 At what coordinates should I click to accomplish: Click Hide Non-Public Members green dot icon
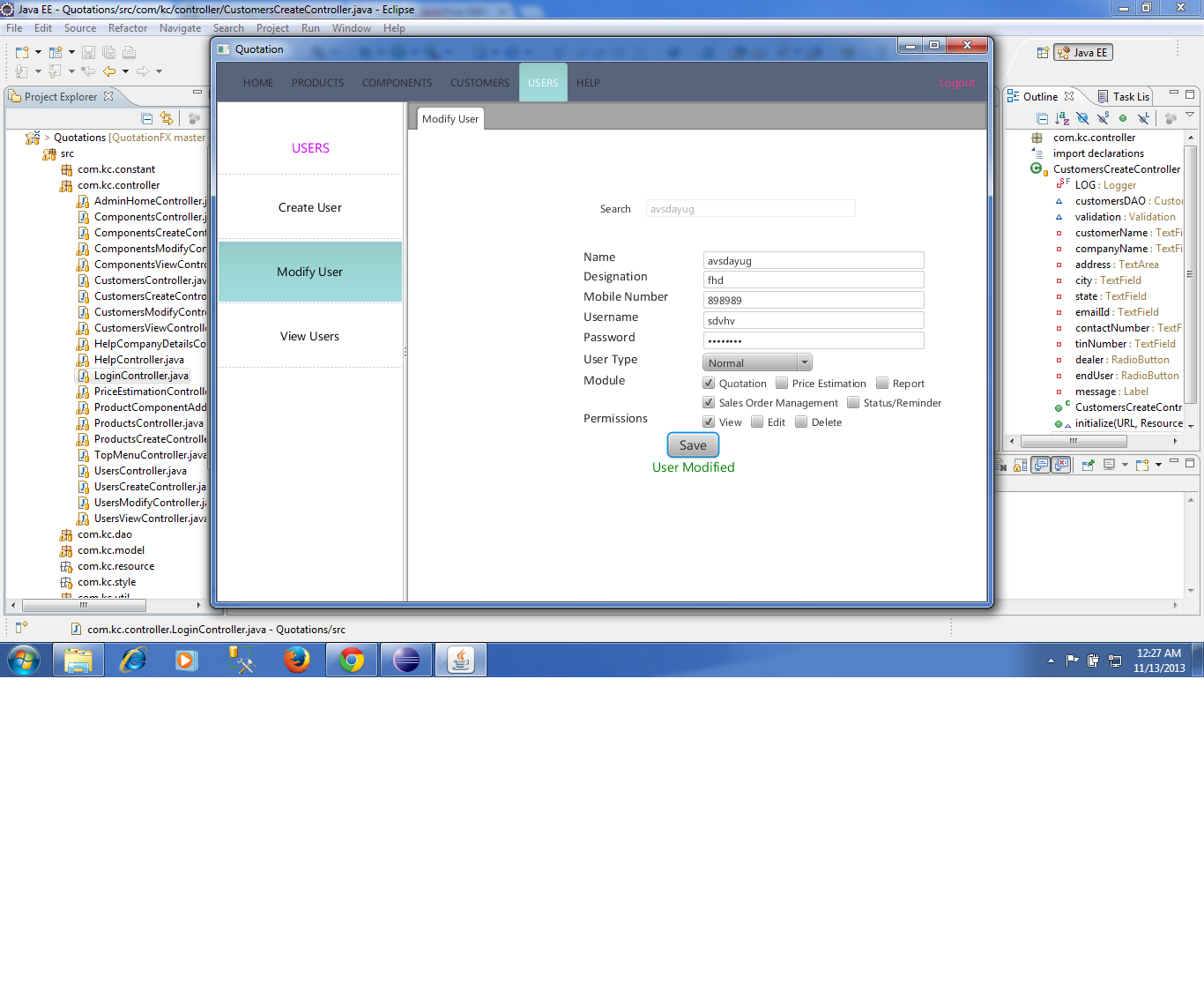click(1123, 118)
